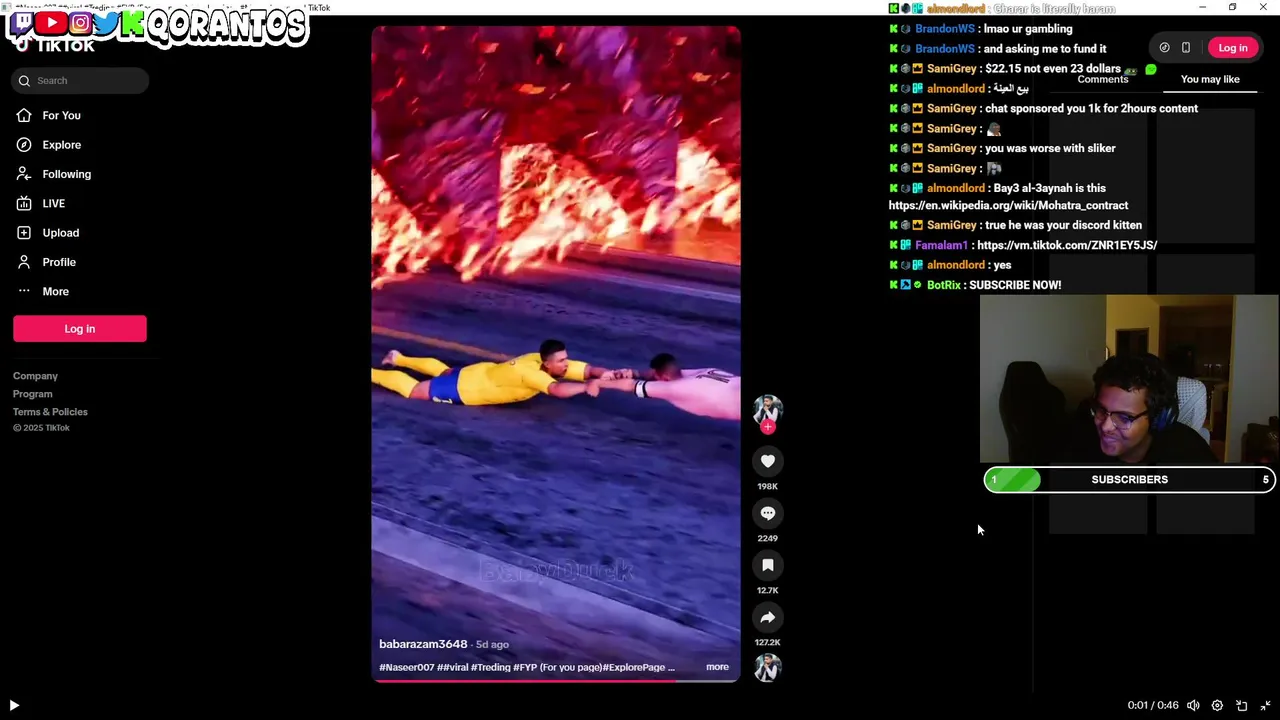Click the Profile person icon
The width and height of the screenshot is (1280, 720).
[24, 262]
